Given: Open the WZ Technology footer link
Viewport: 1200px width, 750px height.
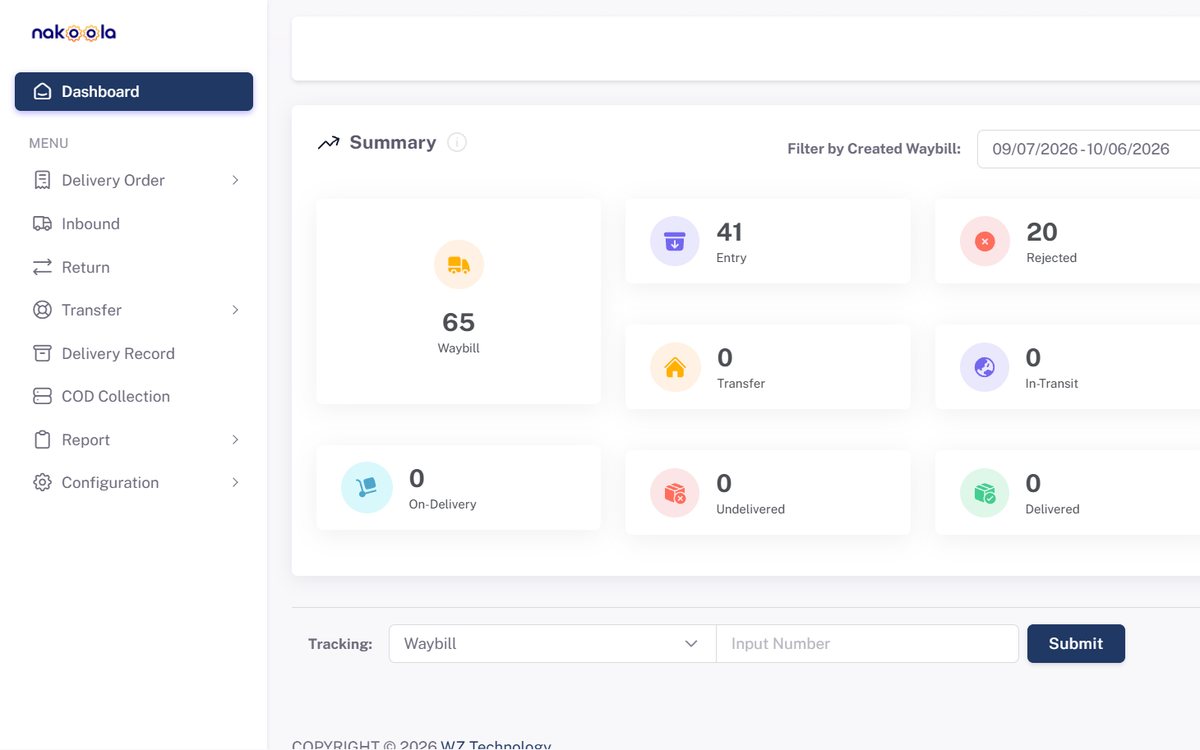Looking at the screenshot, I should point(496,745).
